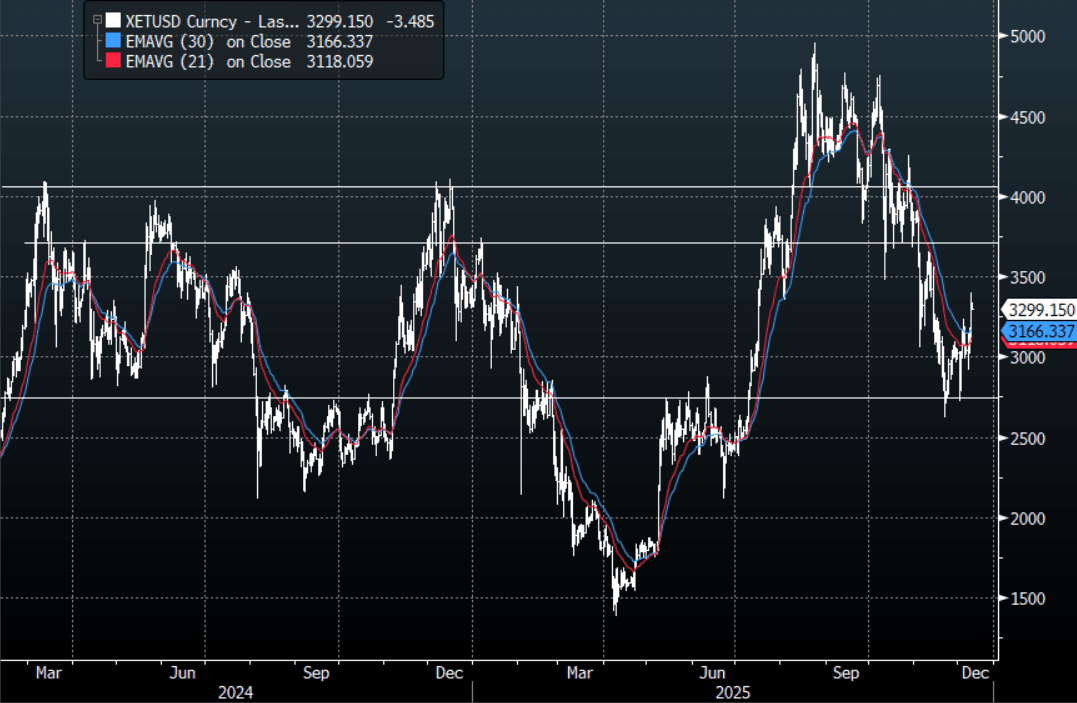Click the 5000 label on the price axis
The height and width of the screenshot is (703, 1077).
[x=1028, y=37]
